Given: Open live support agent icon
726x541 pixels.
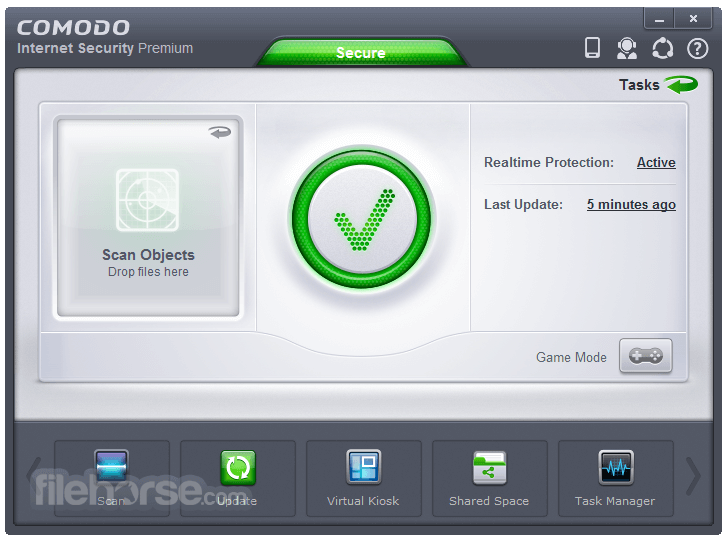Looking at the screenshot, I should pos(626,48).
